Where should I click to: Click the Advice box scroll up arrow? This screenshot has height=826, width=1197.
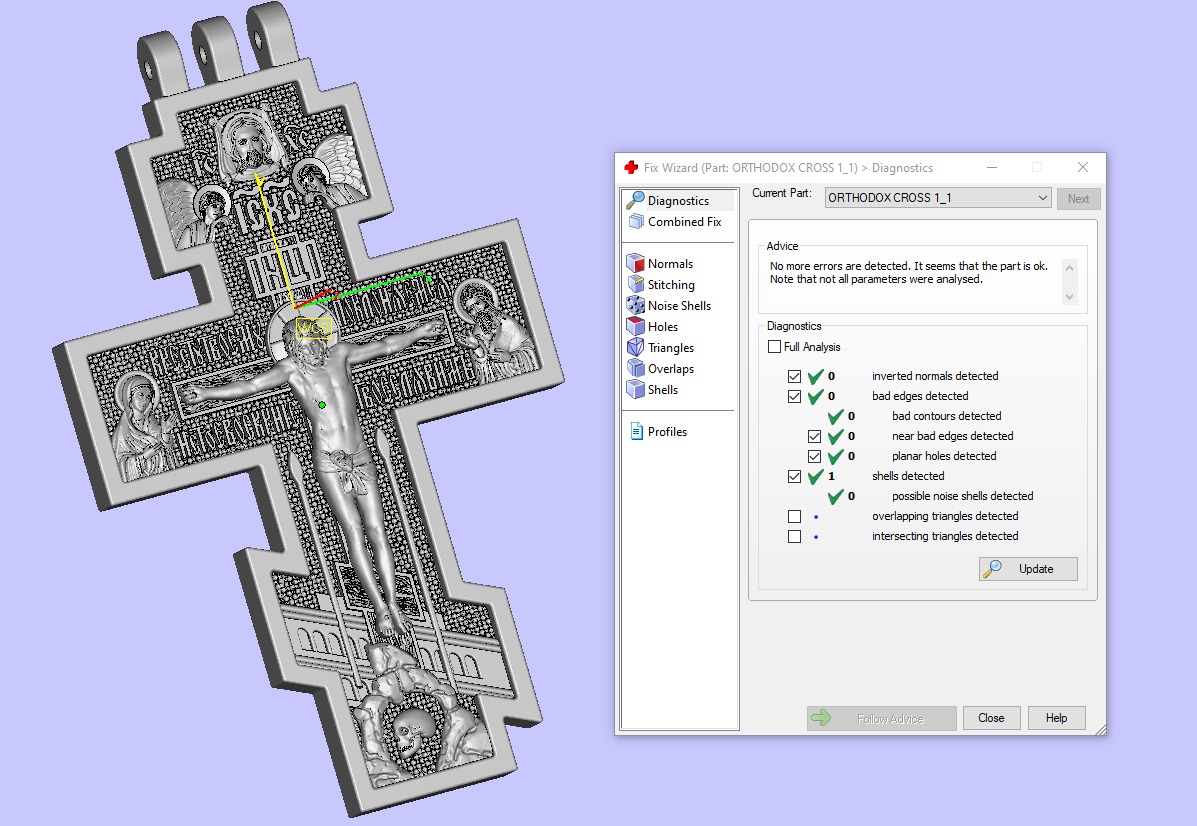[x=1070, y=268]
